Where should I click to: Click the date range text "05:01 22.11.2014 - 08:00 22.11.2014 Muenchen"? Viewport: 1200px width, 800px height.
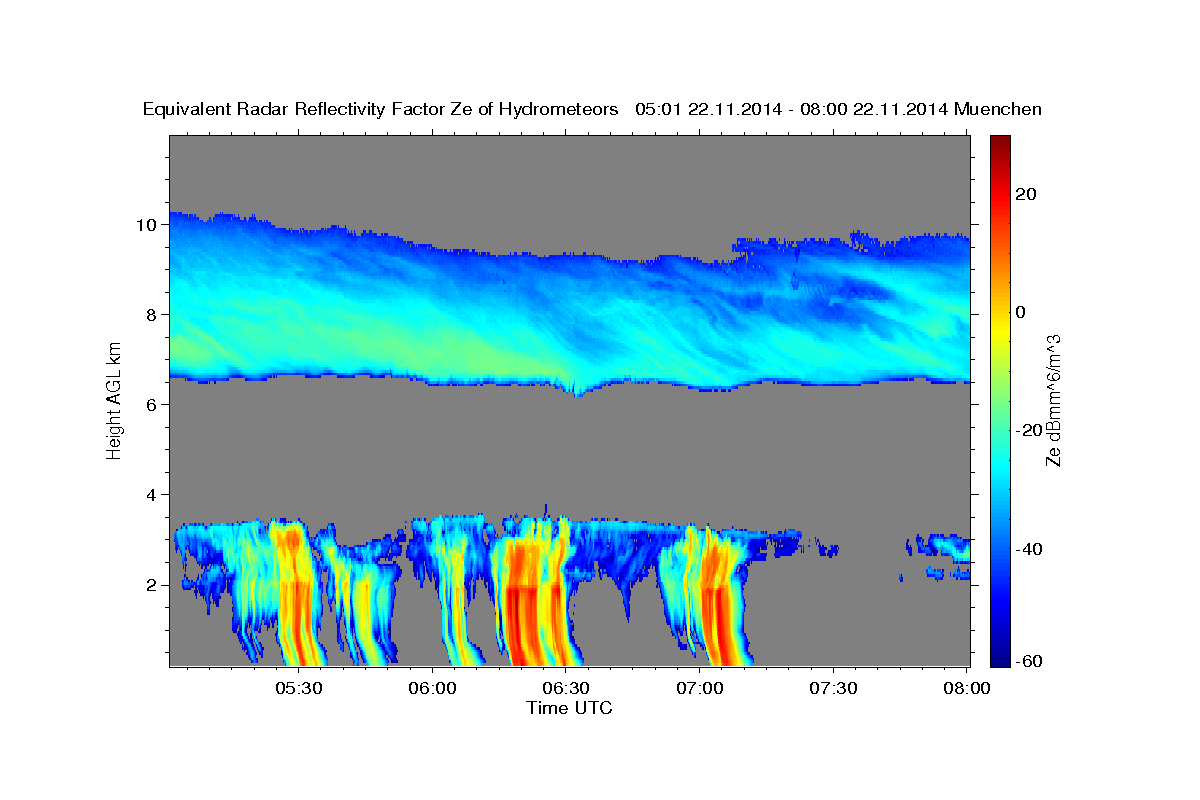pyautogui.click(x=838, y=110)
